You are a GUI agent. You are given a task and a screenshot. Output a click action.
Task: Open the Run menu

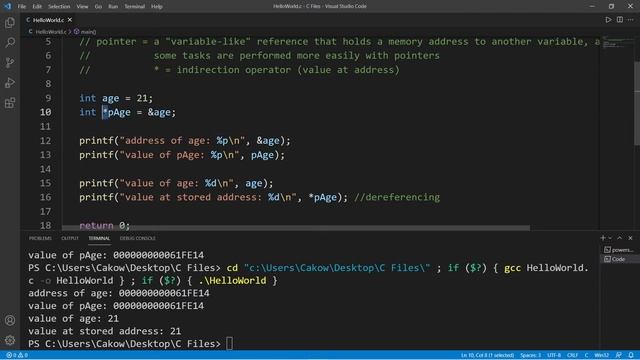pos(113,7)
